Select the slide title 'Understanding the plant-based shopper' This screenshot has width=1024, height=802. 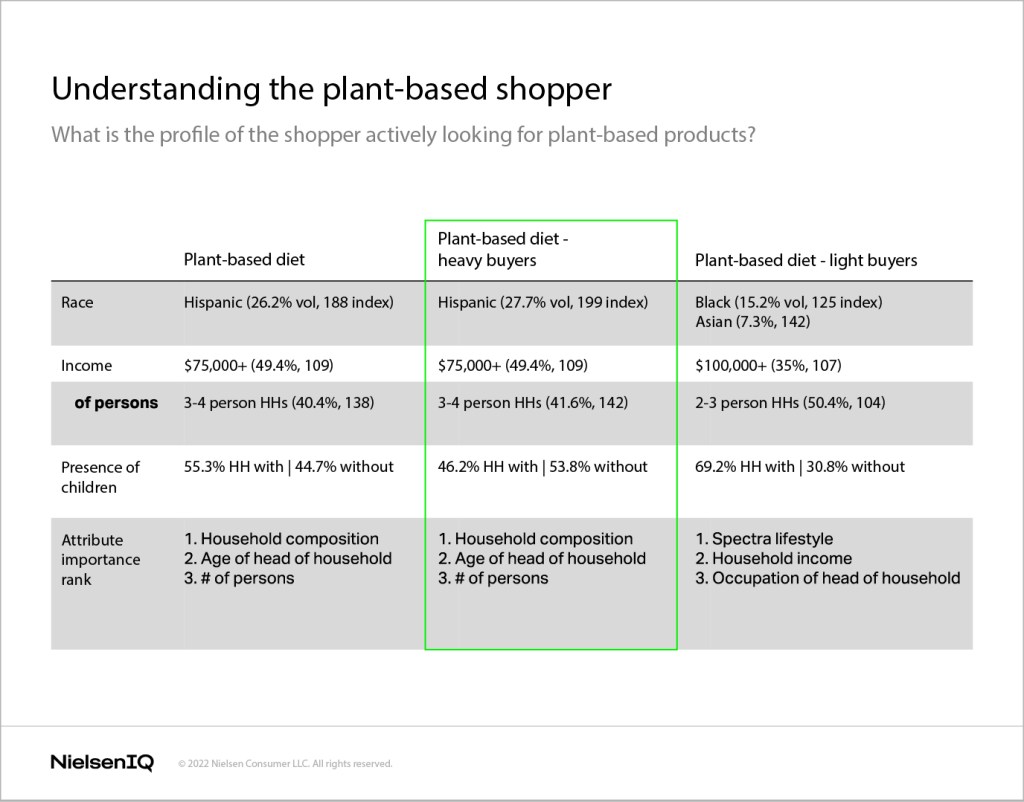332,89
